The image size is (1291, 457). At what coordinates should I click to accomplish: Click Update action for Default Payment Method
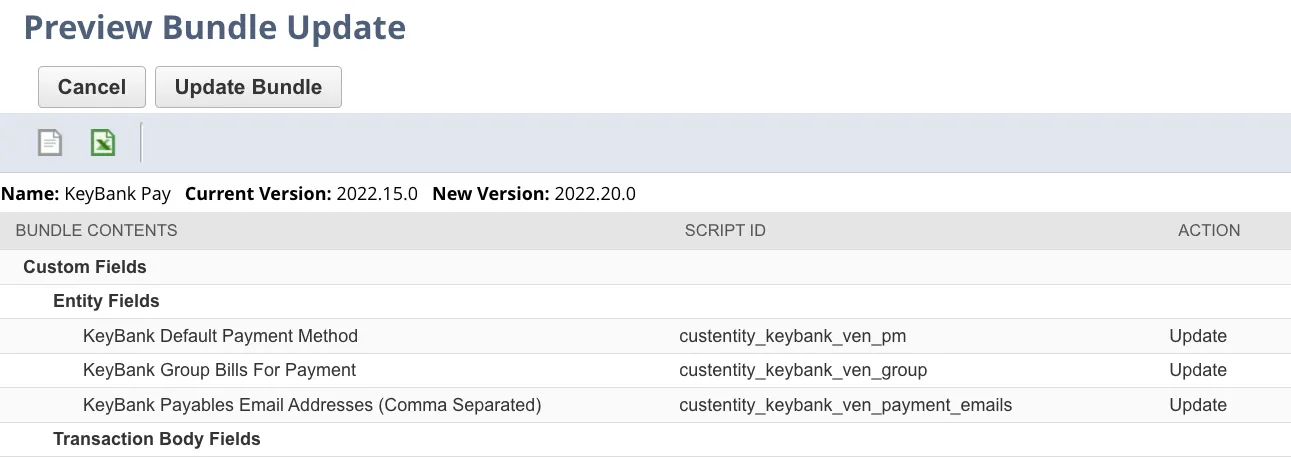pos(1198,336)
